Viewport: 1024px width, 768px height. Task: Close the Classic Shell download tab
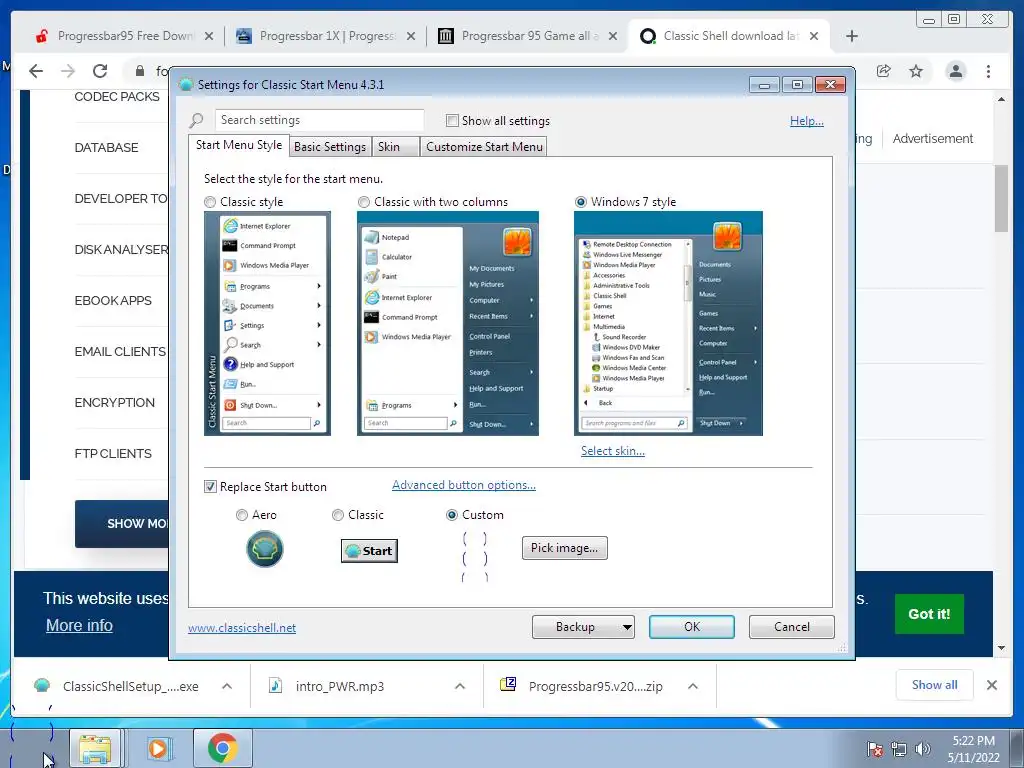click(814, 36)
